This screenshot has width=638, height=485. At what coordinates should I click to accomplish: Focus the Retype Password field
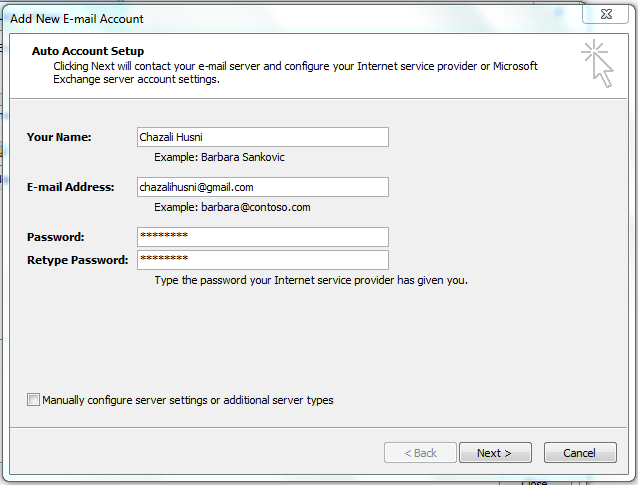tap(263, 260)
